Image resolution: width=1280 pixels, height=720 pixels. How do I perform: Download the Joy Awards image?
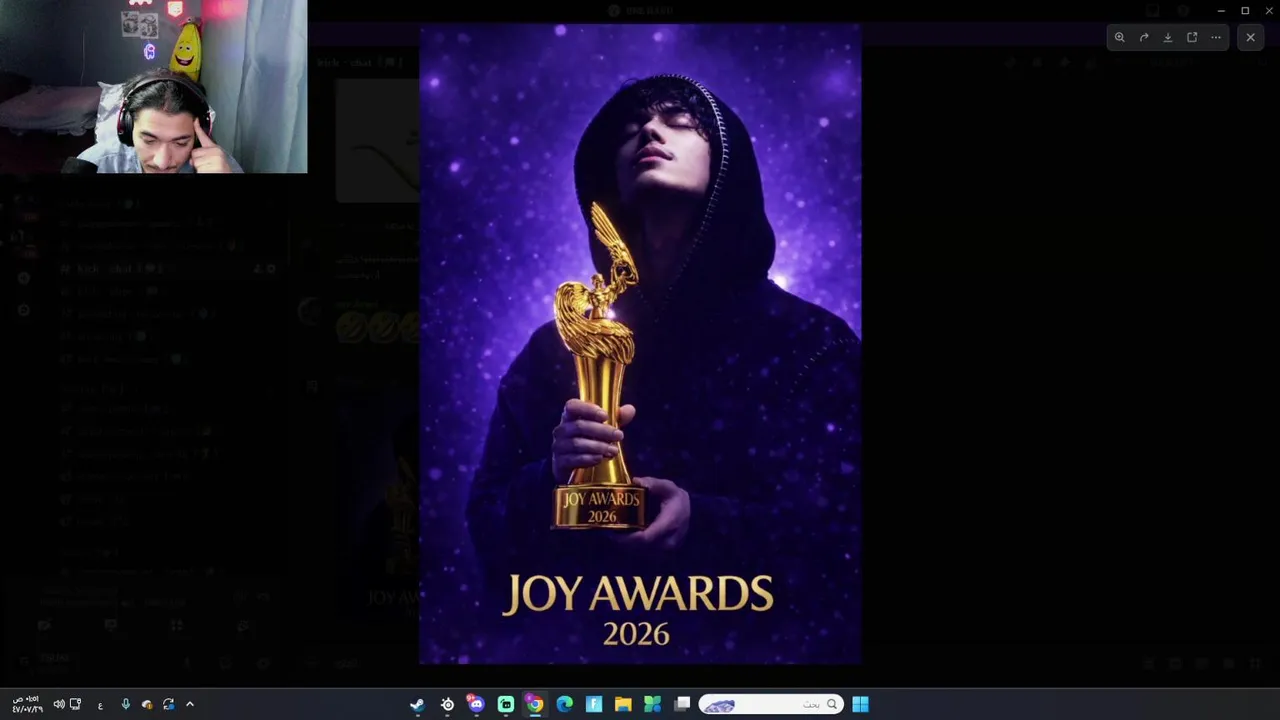(x=1168, y=37)
